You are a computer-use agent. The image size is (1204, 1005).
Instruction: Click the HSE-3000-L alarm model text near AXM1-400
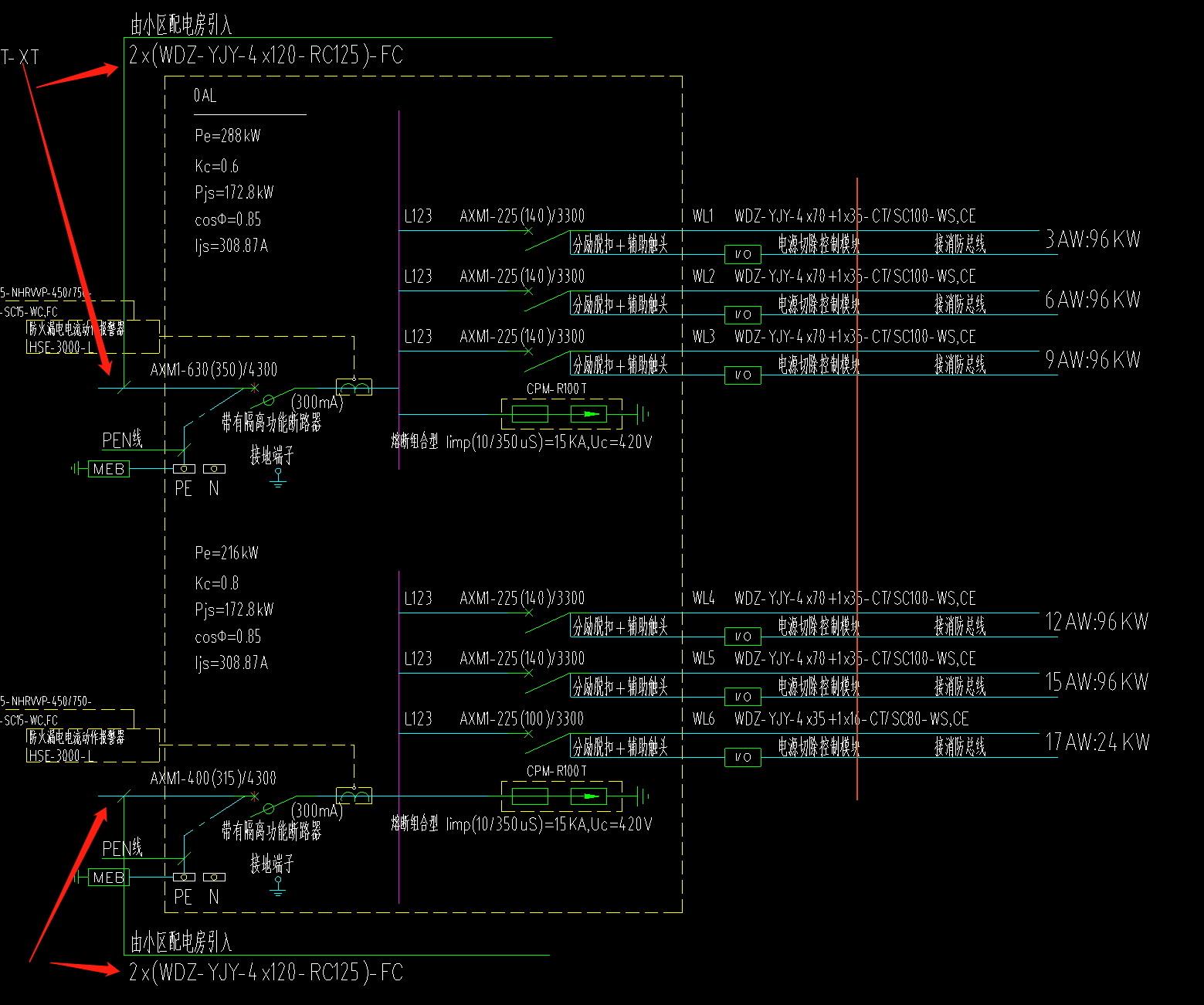62,756
